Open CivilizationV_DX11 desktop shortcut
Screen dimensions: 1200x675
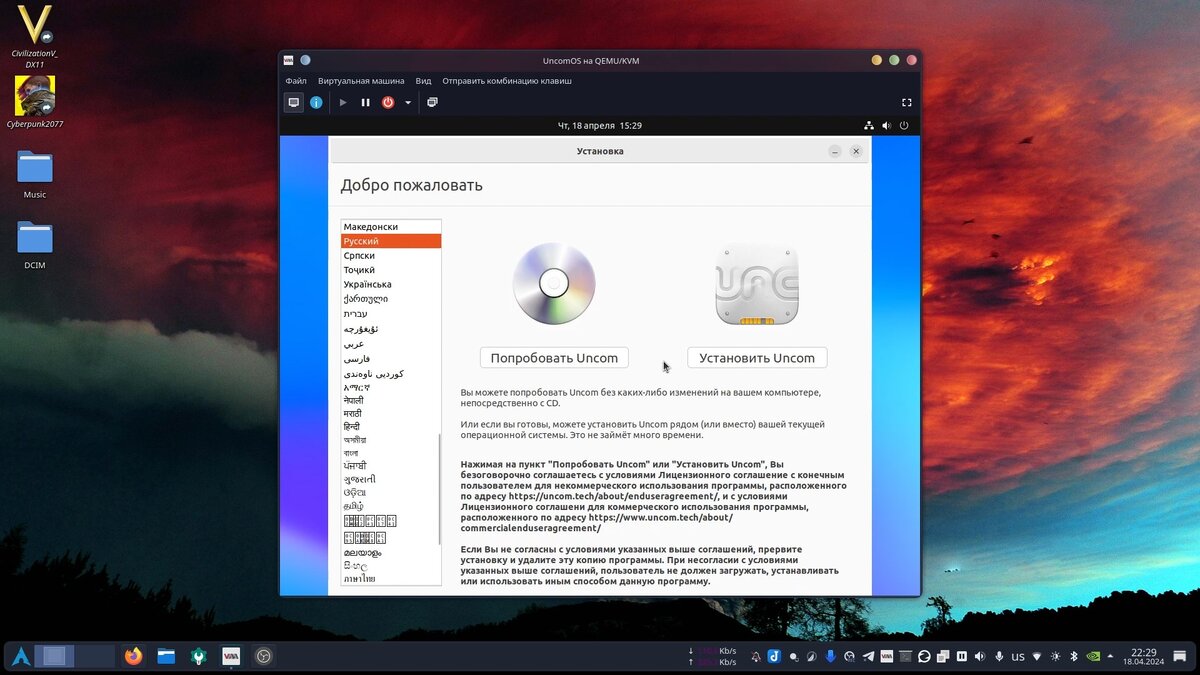[x=35, y=36]
